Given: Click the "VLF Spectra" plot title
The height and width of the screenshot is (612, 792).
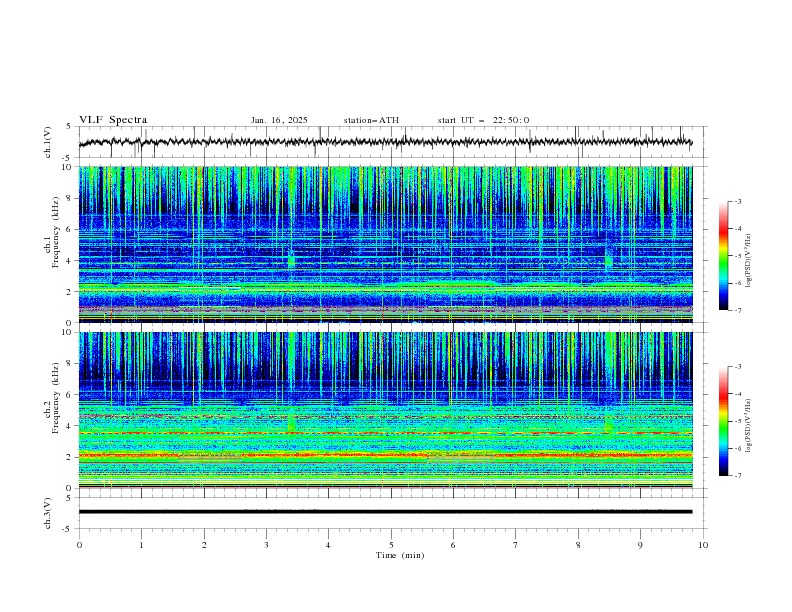Looking at the screenshot, I should tap(113, 120).
